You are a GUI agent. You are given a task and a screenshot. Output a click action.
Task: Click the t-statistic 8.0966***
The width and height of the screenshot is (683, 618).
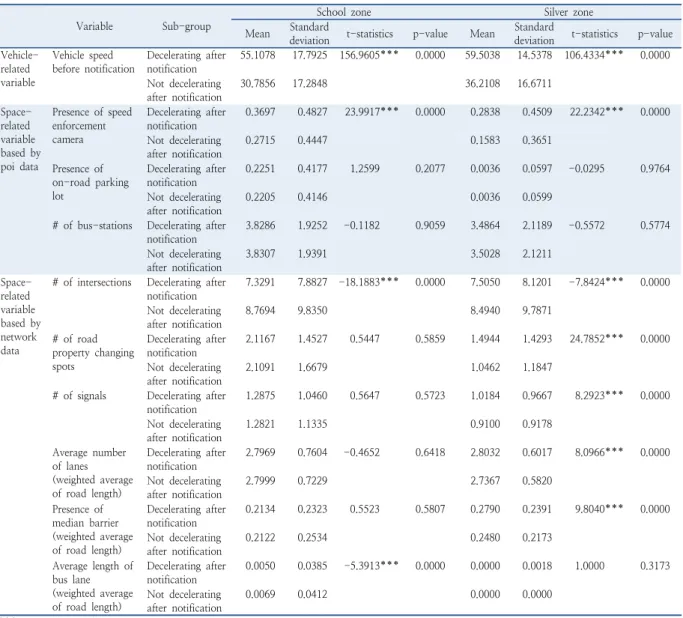click(x=599, y=453)
